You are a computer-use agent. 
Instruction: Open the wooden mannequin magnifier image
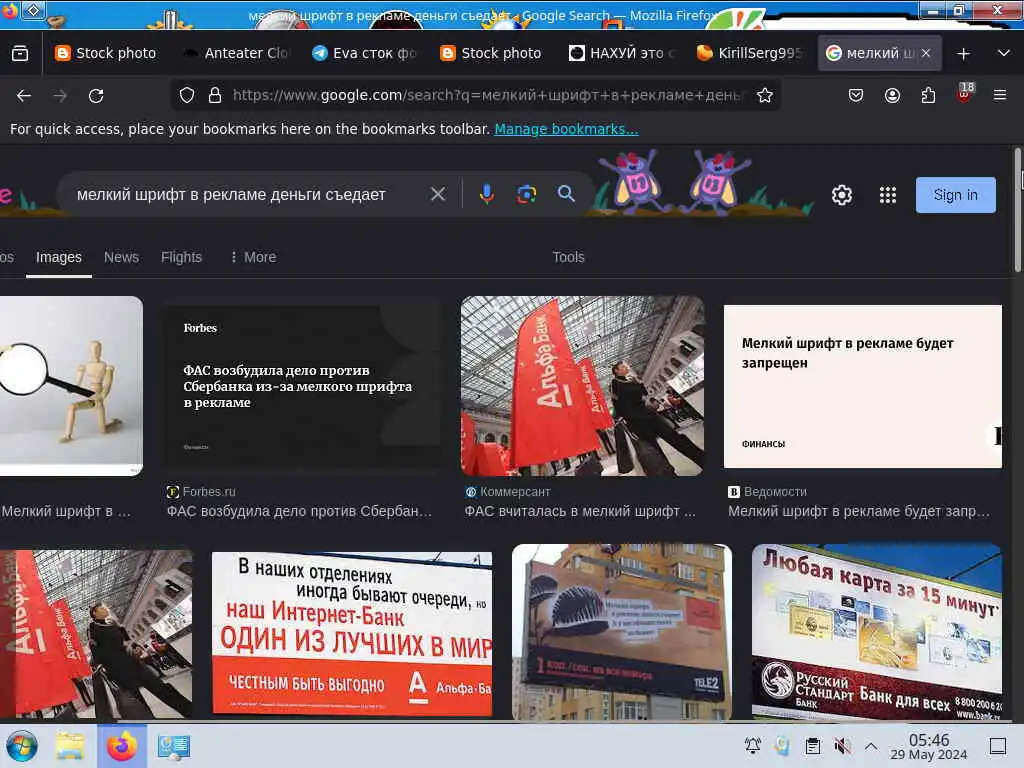coord(71,386)
